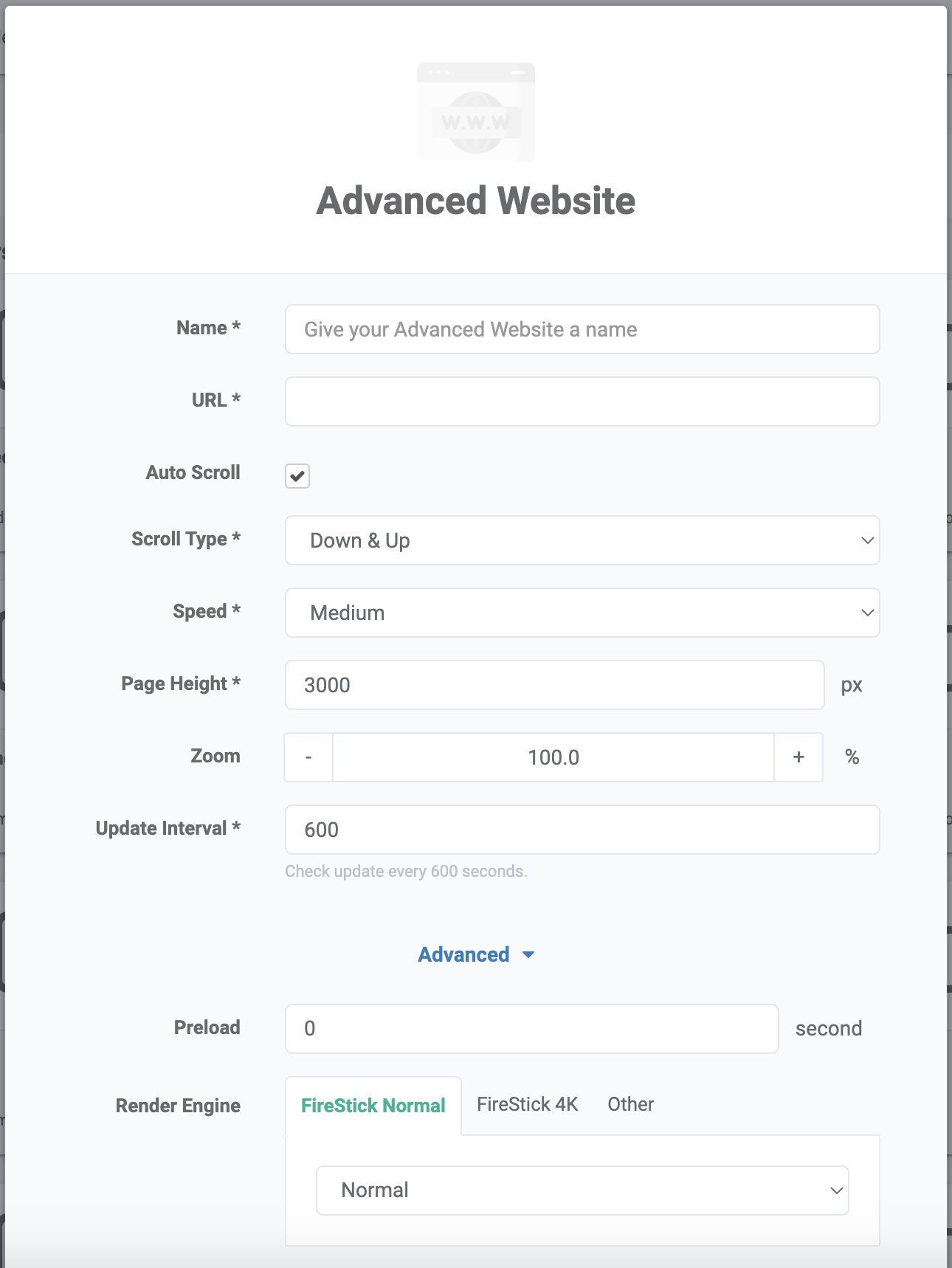Click the Zoom minus button

308,757
